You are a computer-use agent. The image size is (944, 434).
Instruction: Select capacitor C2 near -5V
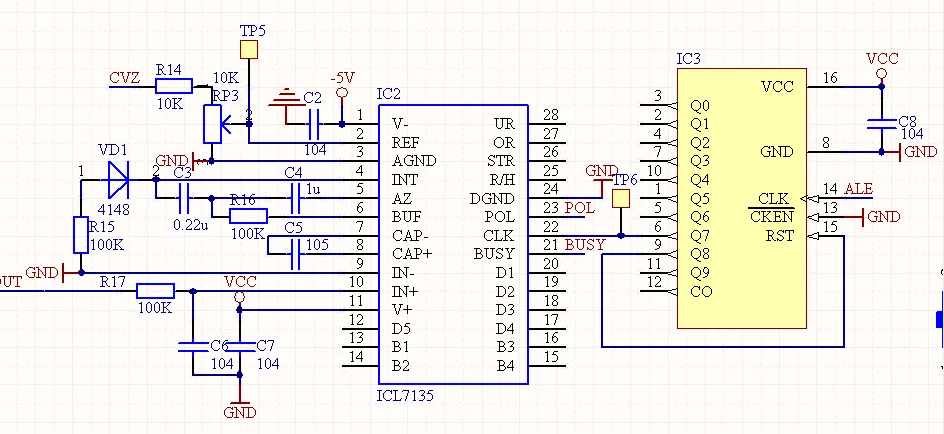313,124
